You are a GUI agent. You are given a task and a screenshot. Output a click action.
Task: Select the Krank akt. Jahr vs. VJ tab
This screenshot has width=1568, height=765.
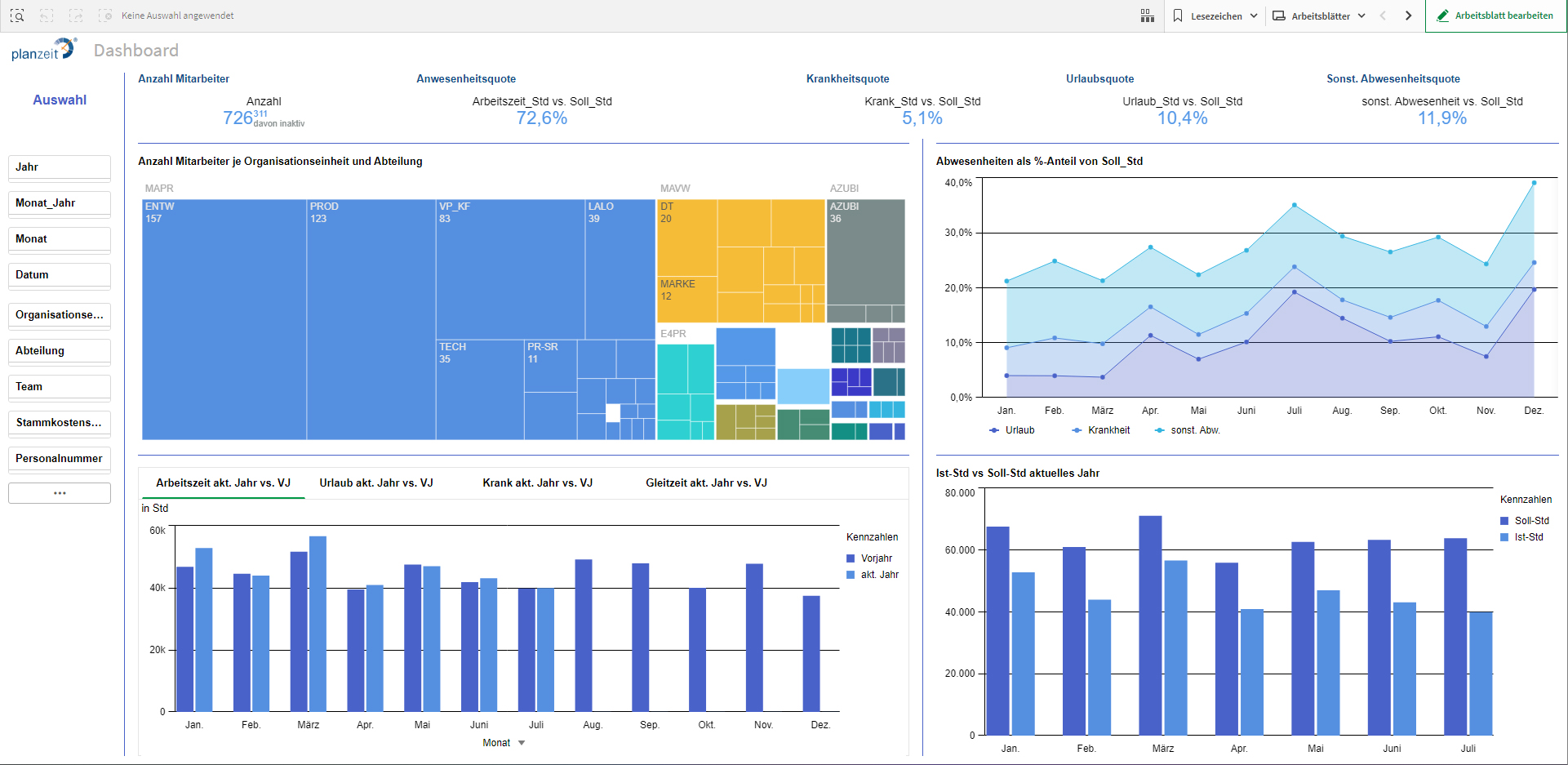click(x=537, y=483)
